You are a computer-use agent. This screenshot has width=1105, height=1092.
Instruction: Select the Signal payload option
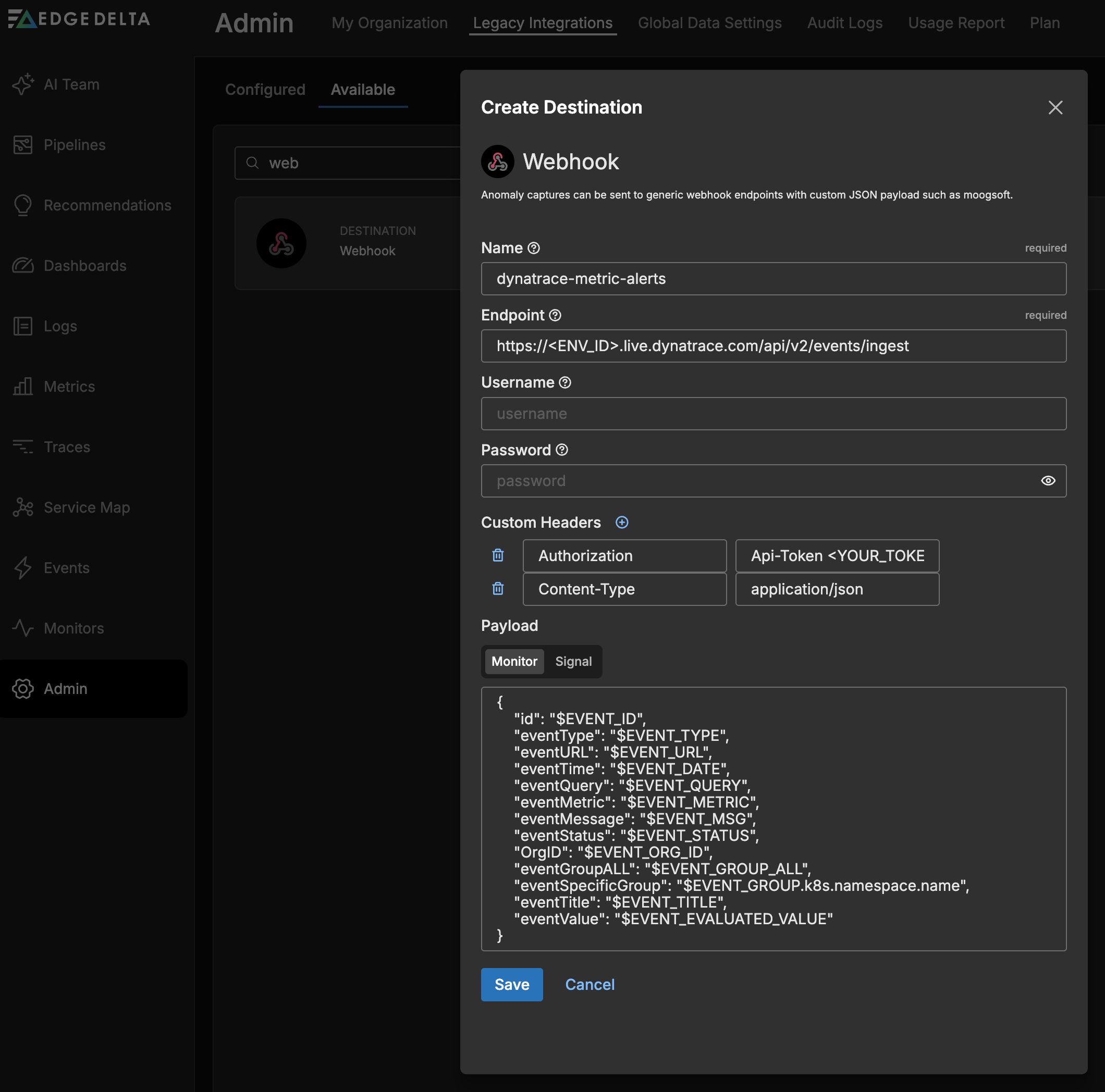(573, 662)
